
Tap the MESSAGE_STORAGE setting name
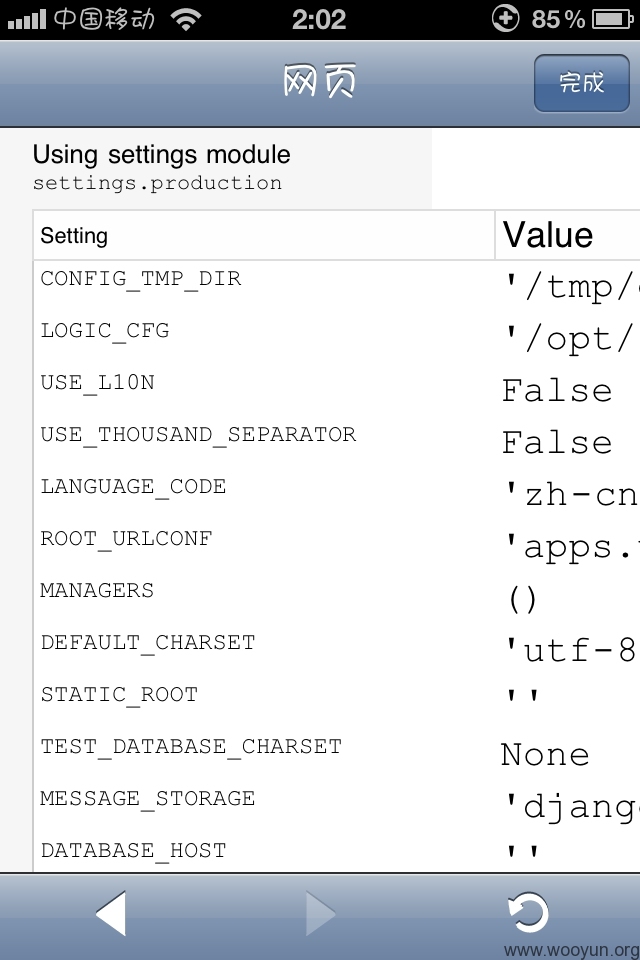pos(148,800)
